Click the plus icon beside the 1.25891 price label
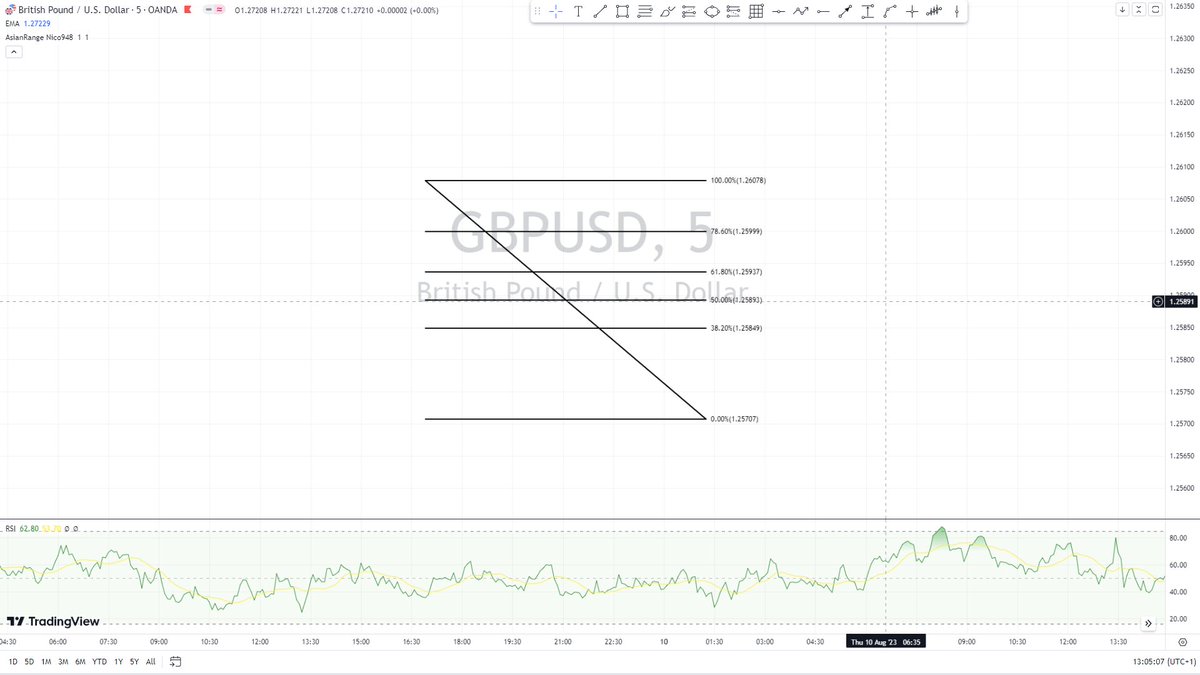The height and width of the screenshot is (675, 1200). [1158, 301]
